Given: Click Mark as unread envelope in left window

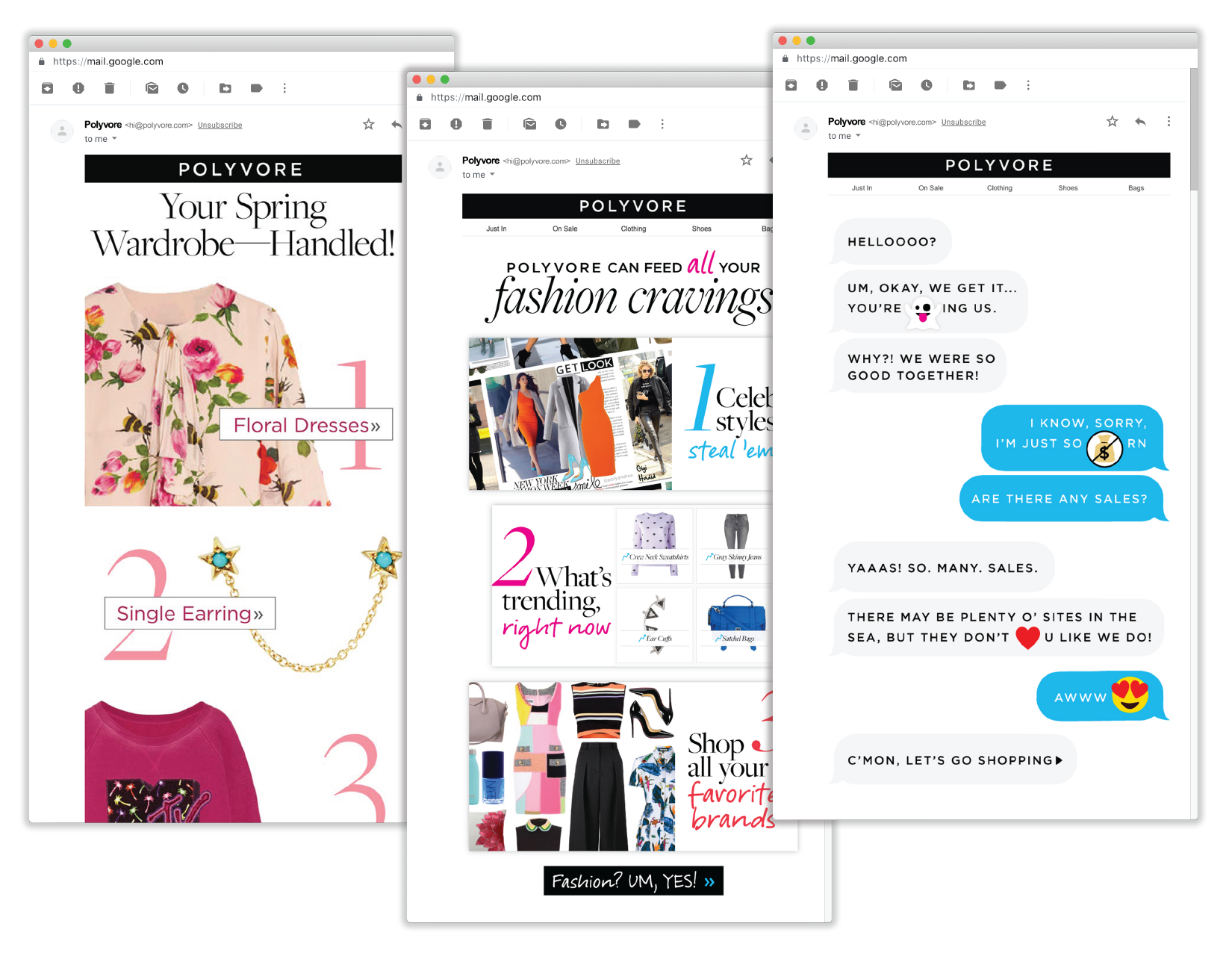Looking at the screenshot, I should [152, 88].
